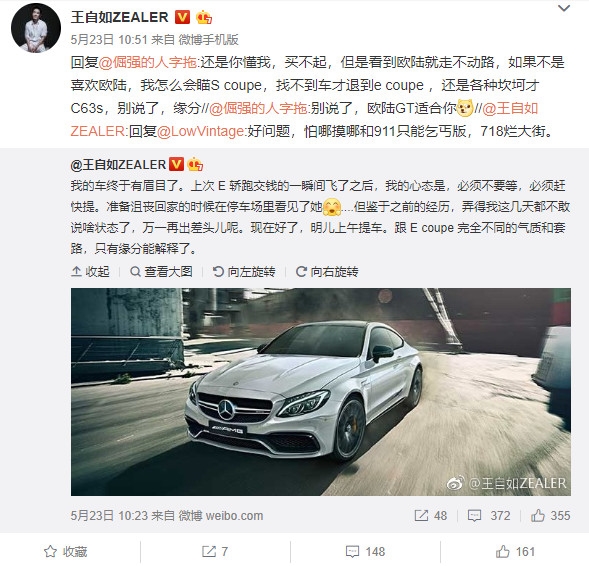
Task: Click the Mercedes AMG car photo
Action: (321, 392)
